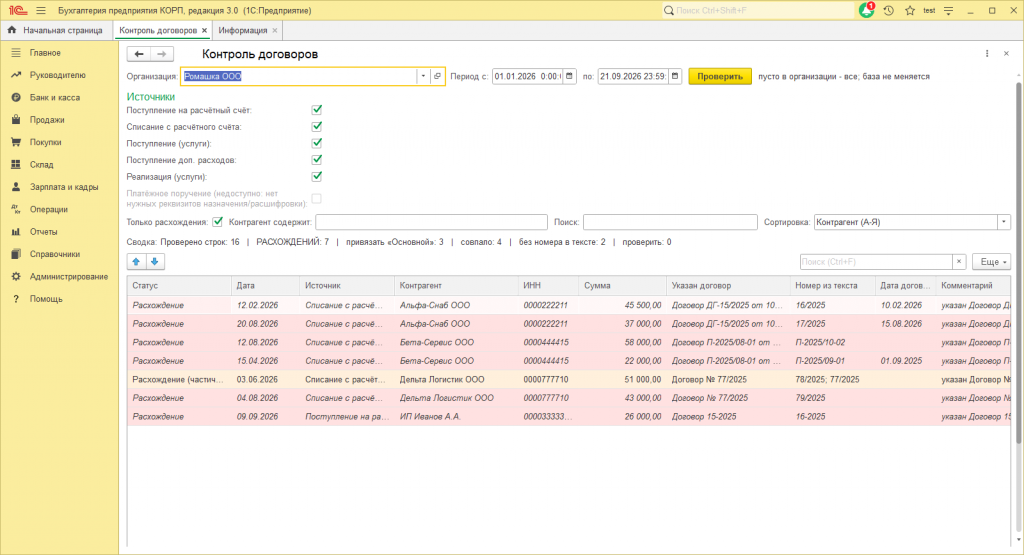The width and height of the screenshot is (1024, 555).
Task: Expand the Организация dropdown list
Action: coord(423,76)
